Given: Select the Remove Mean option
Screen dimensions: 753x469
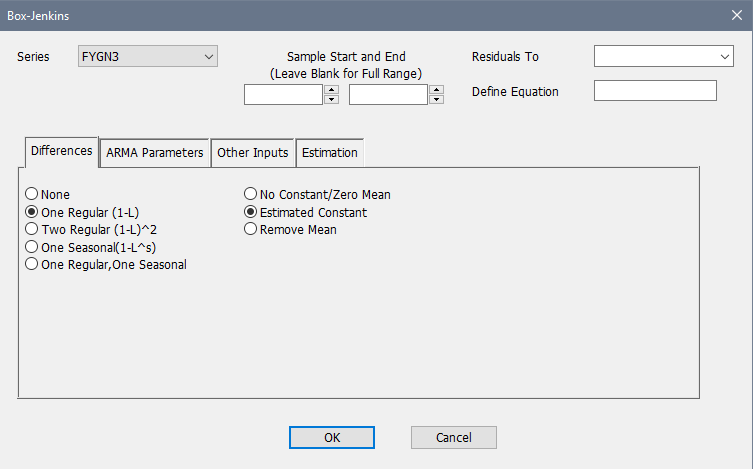Looking at the screenshot, I should [251, 229].
